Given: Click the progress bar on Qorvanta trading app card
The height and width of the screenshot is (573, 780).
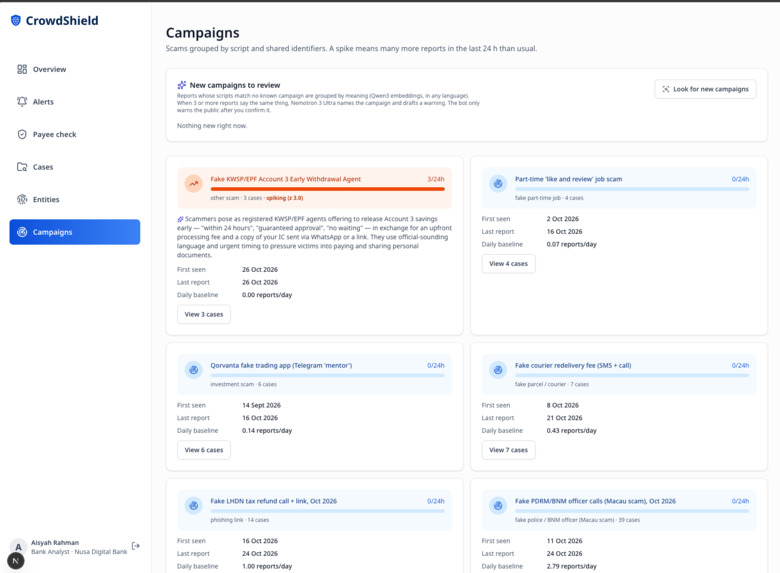Looking at the screenshot, I should pyautogui.click(x=327, y=375).
